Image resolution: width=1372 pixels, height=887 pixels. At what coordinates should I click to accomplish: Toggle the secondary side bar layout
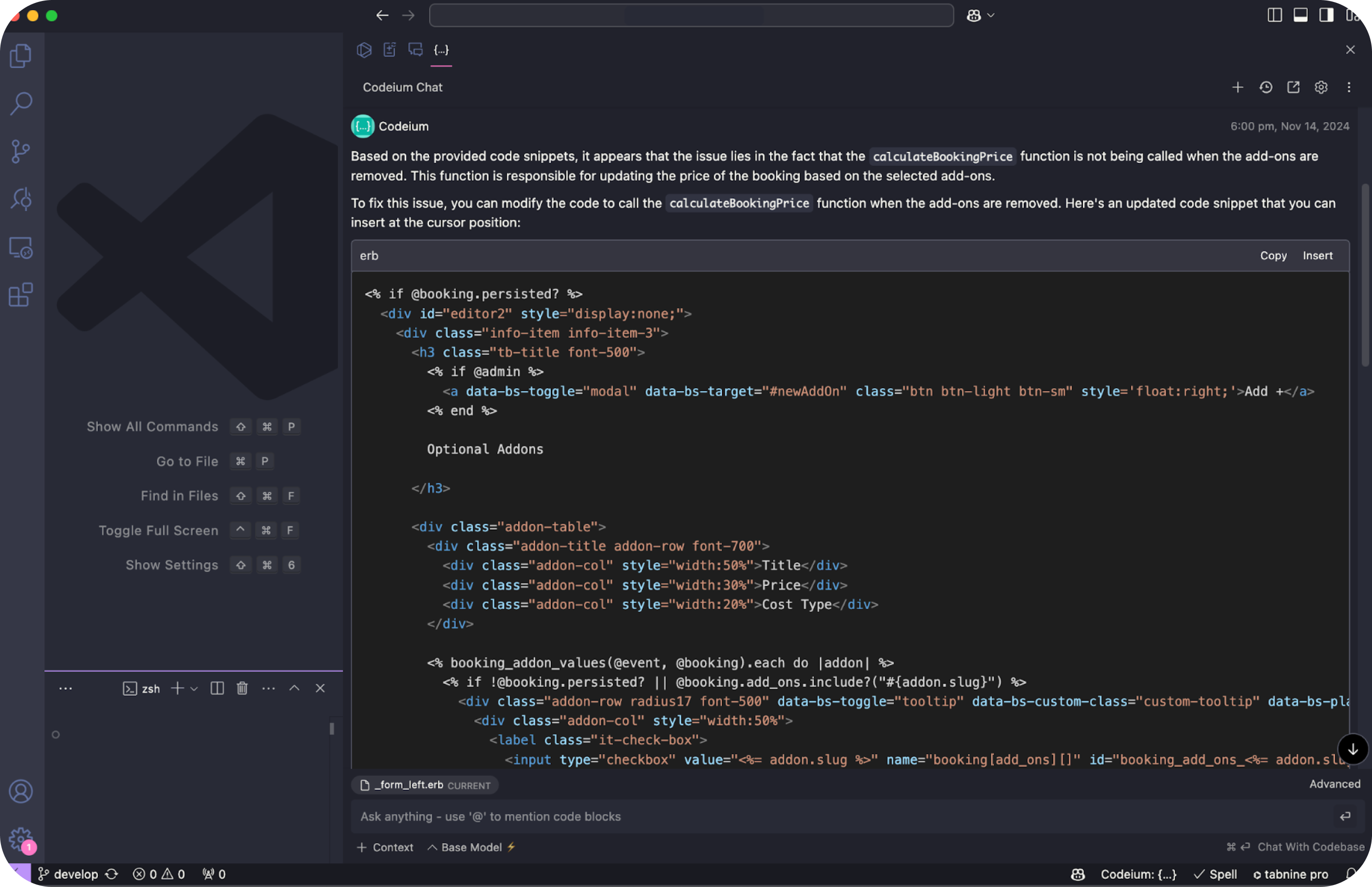(1326, 15)
